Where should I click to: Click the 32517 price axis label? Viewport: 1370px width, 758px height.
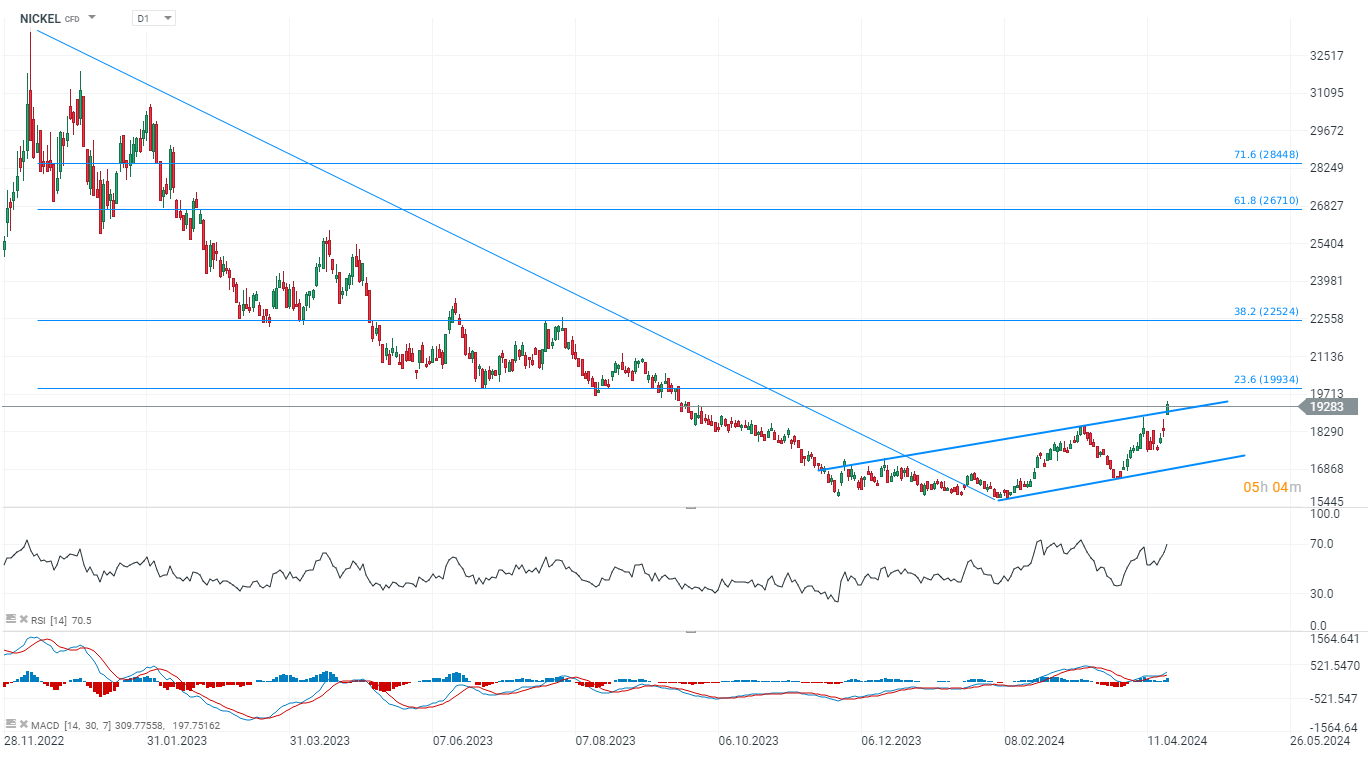1327,55
